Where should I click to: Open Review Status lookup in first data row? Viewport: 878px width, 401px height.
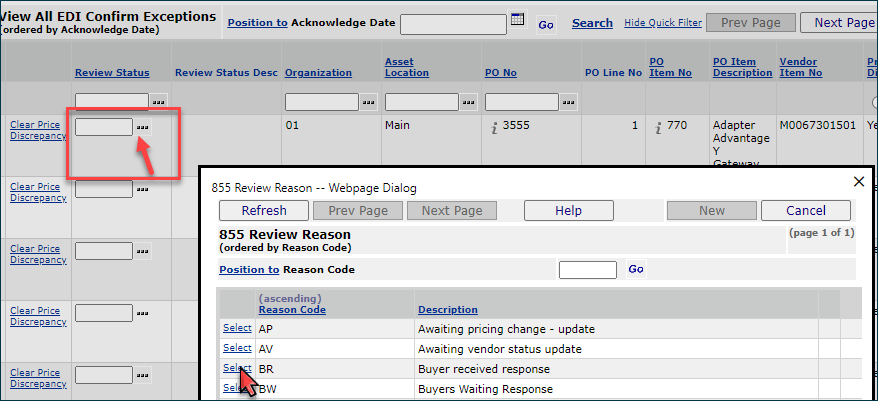[x=144, y=127]
